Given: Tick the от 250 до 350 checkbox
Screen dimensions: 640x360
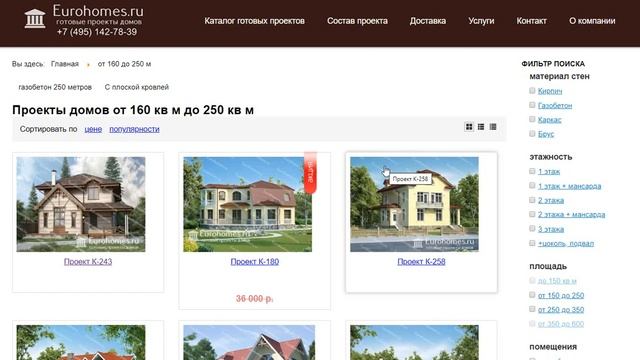Looking at the screenshot, I should click(532, 309).
